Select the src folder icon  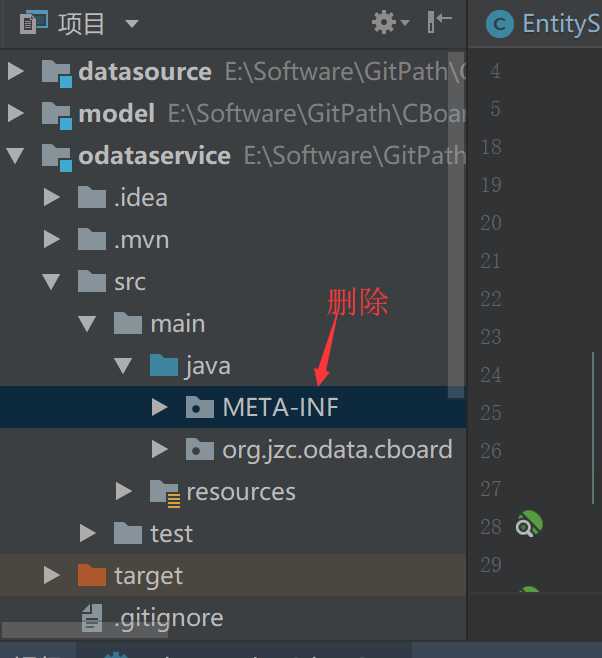(92, 281)
